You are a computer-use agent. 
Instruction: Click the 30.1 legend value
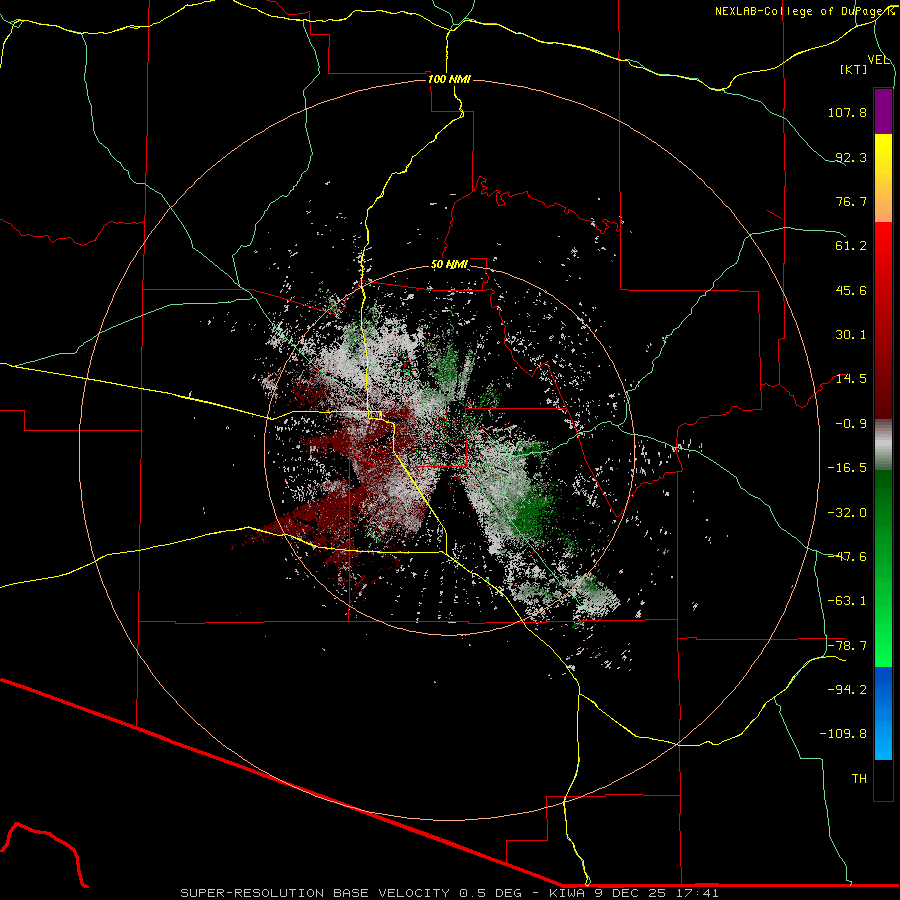pos(851,335)
